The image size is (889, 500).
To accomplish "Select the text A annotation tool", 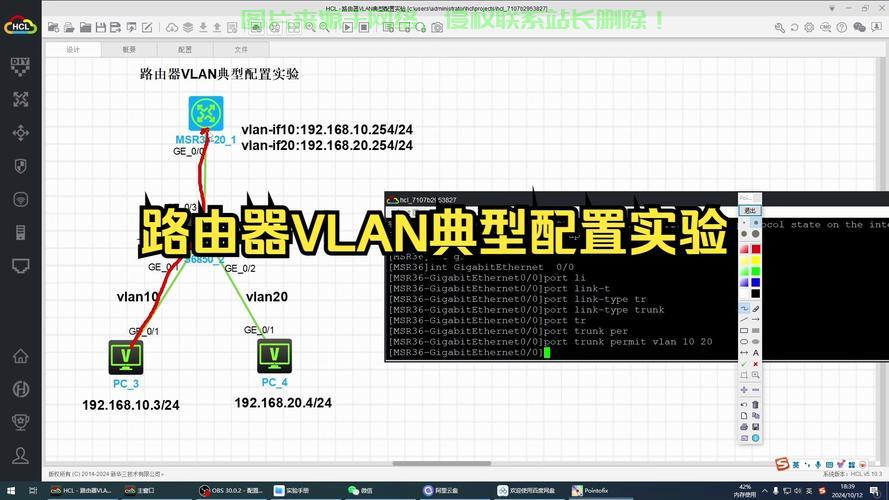I will [x=755, y=353].
